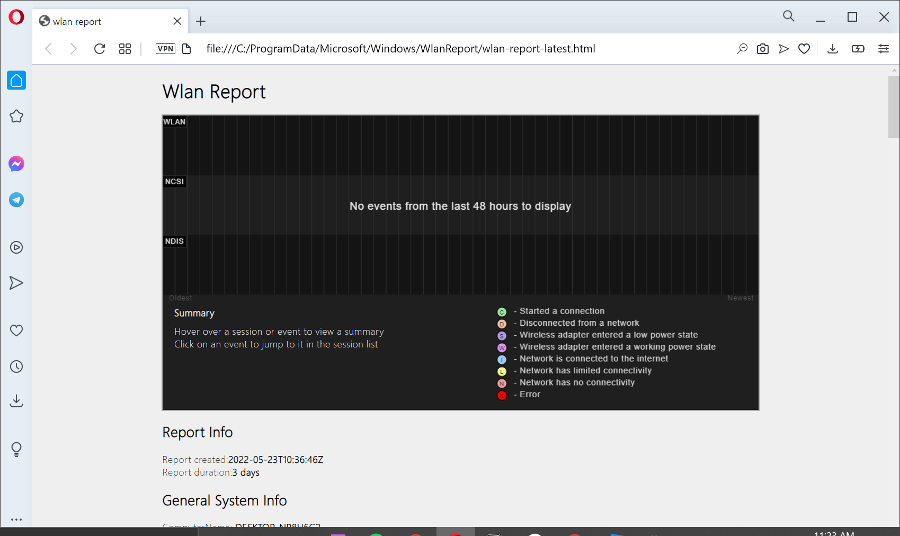Click the blue Network connected to internet dot
This screenshot has height=536, width=900.
502,359
